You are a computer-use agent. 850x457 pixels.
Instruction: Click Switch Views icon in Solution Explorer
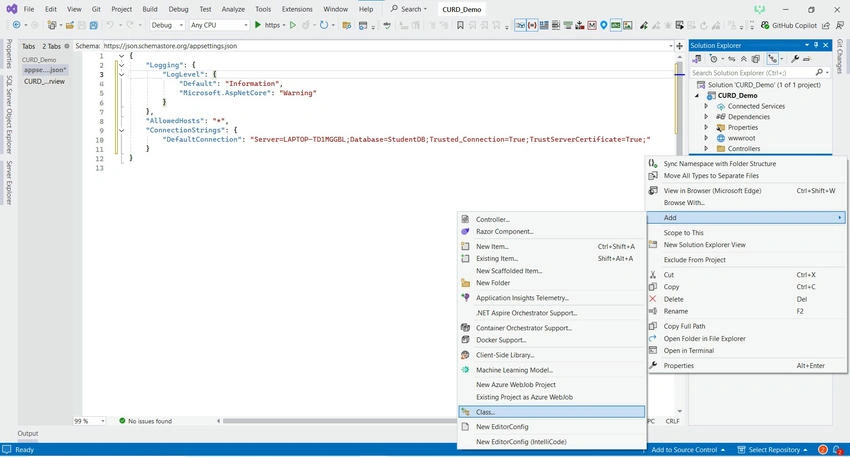click(697, 59)
